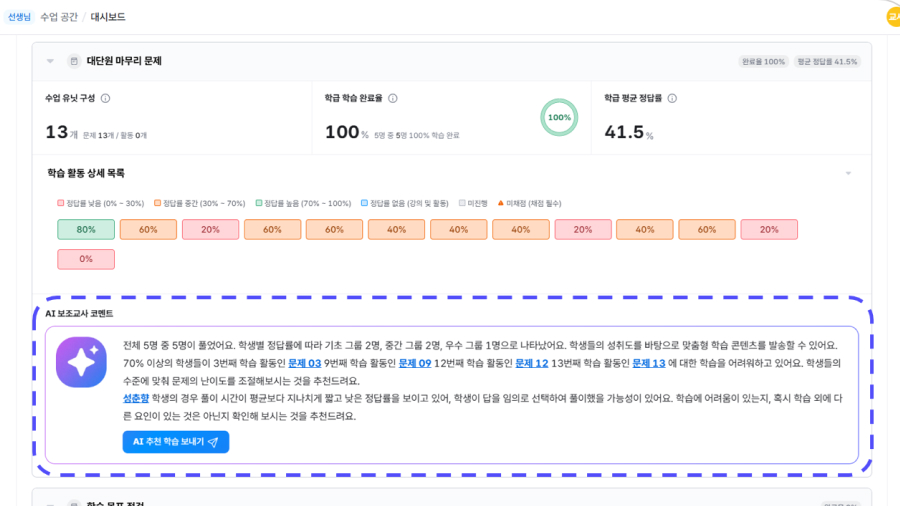Open the 문제 09 link
The width and height of the screenshot is (900, 506).
[415, 363]
